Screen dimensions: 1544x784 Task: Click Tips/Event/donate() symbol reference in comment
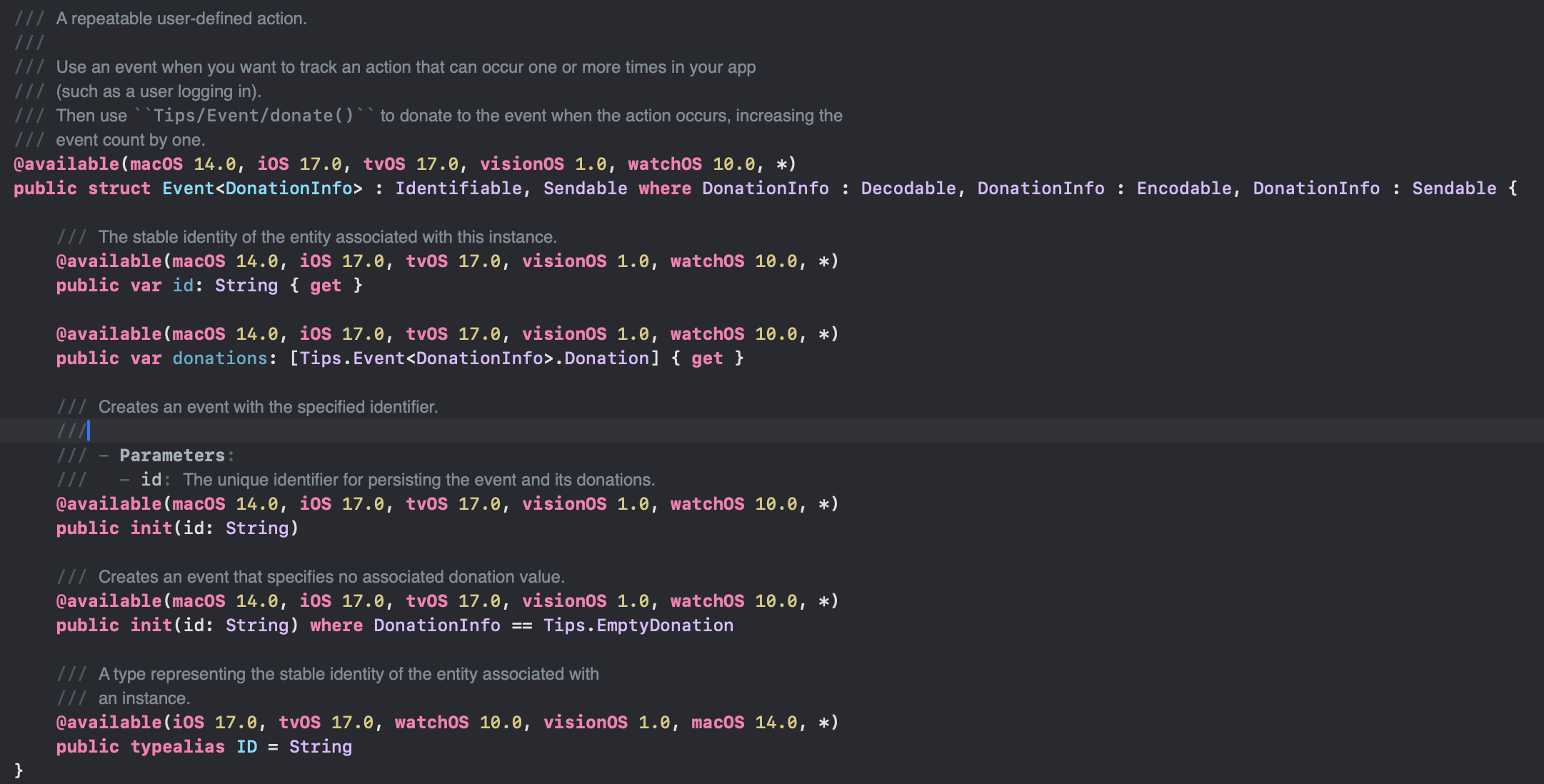[x=254, y=116]
